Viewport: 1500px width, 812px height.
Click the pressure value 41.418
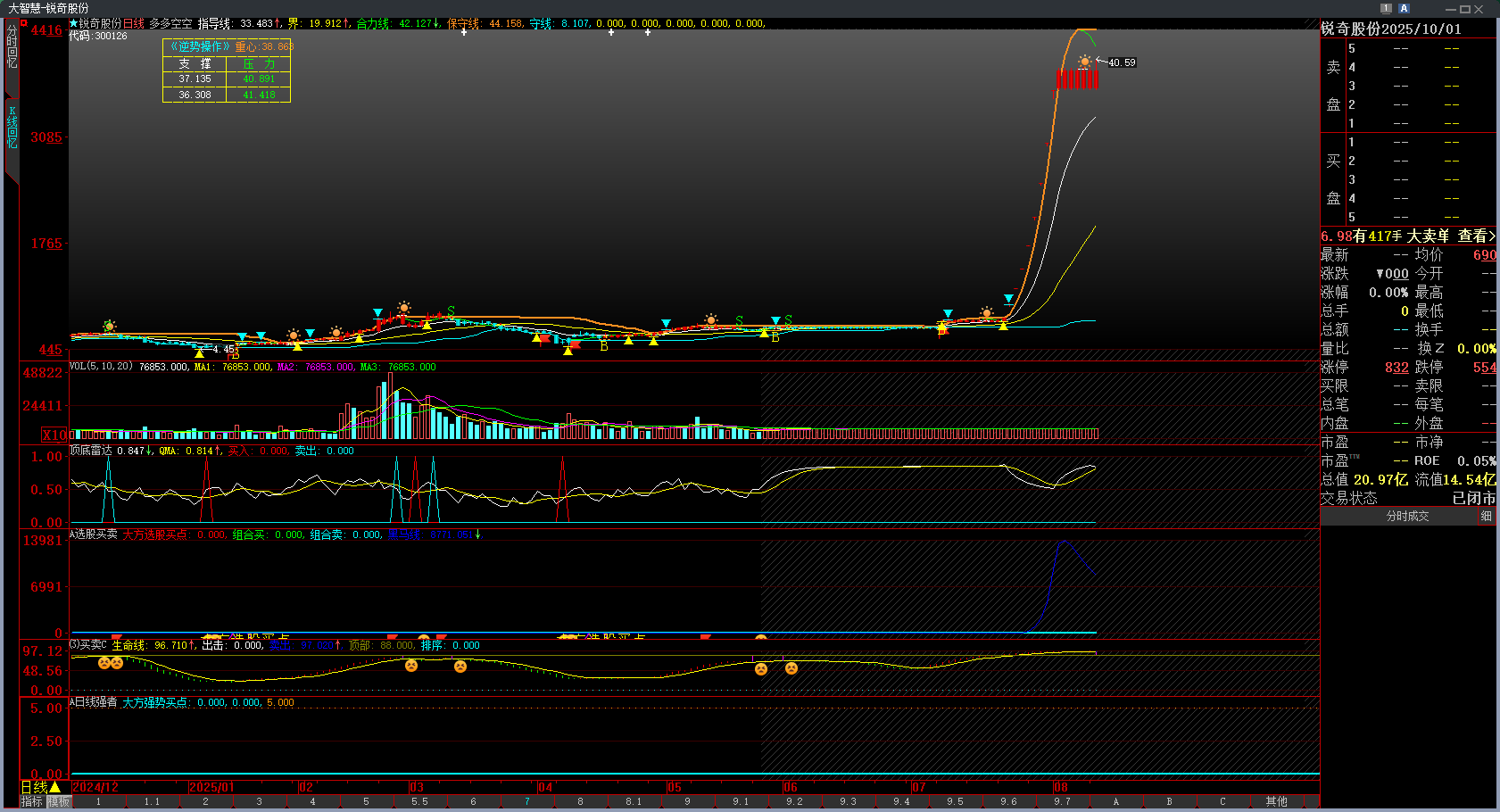tap(259, 95)
